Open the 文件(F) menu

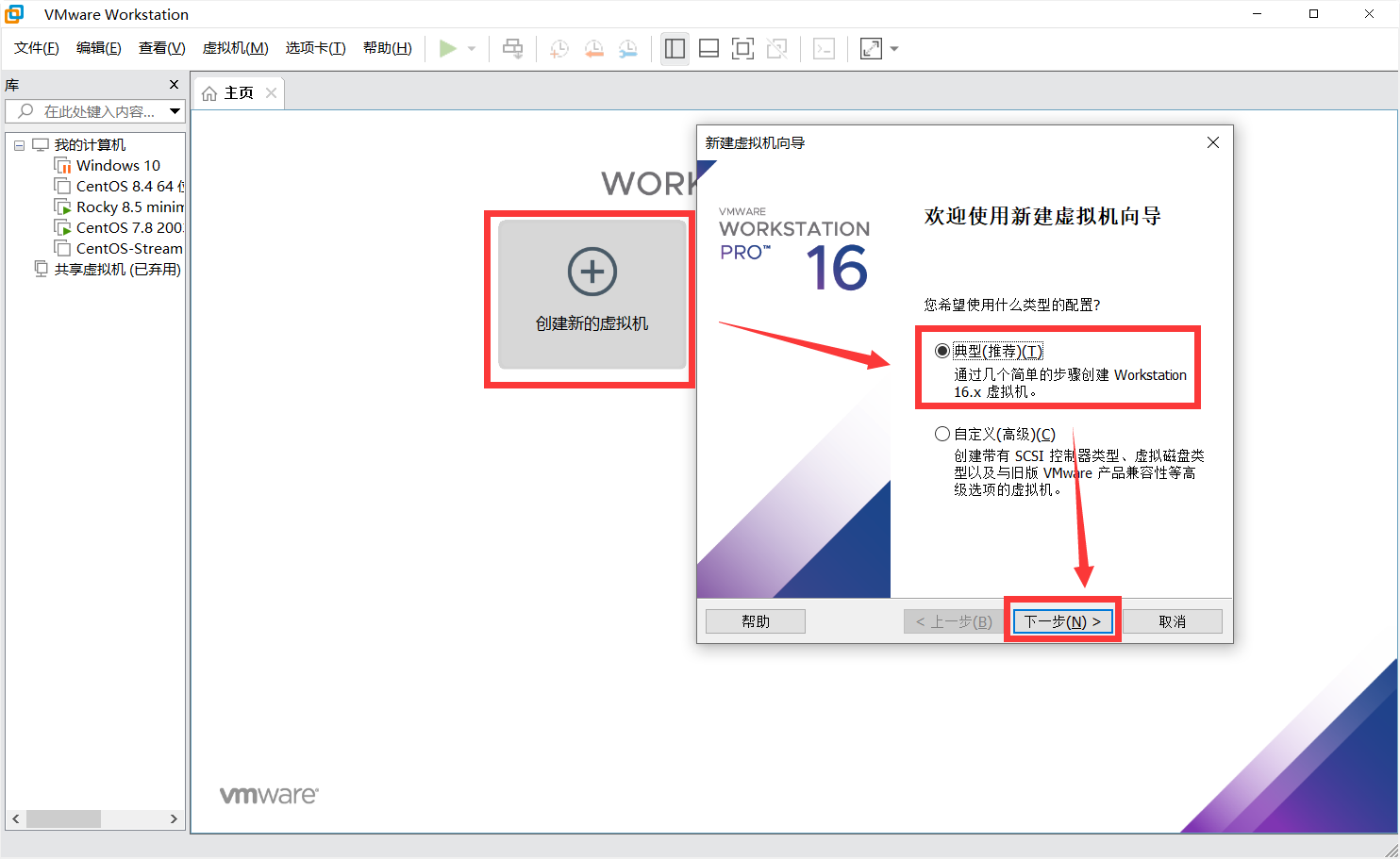pyautogui.click(x=36, y=48)
